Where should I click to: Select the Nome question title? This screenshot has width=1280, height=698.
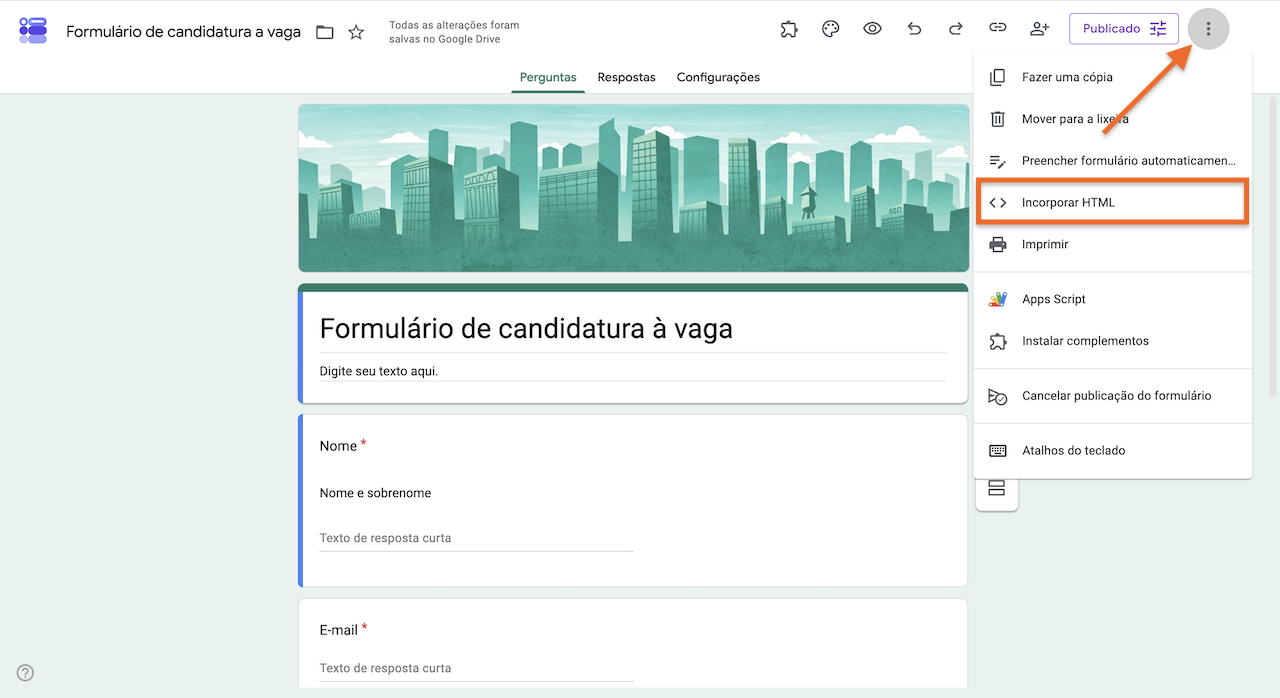[x=338, y=446]
